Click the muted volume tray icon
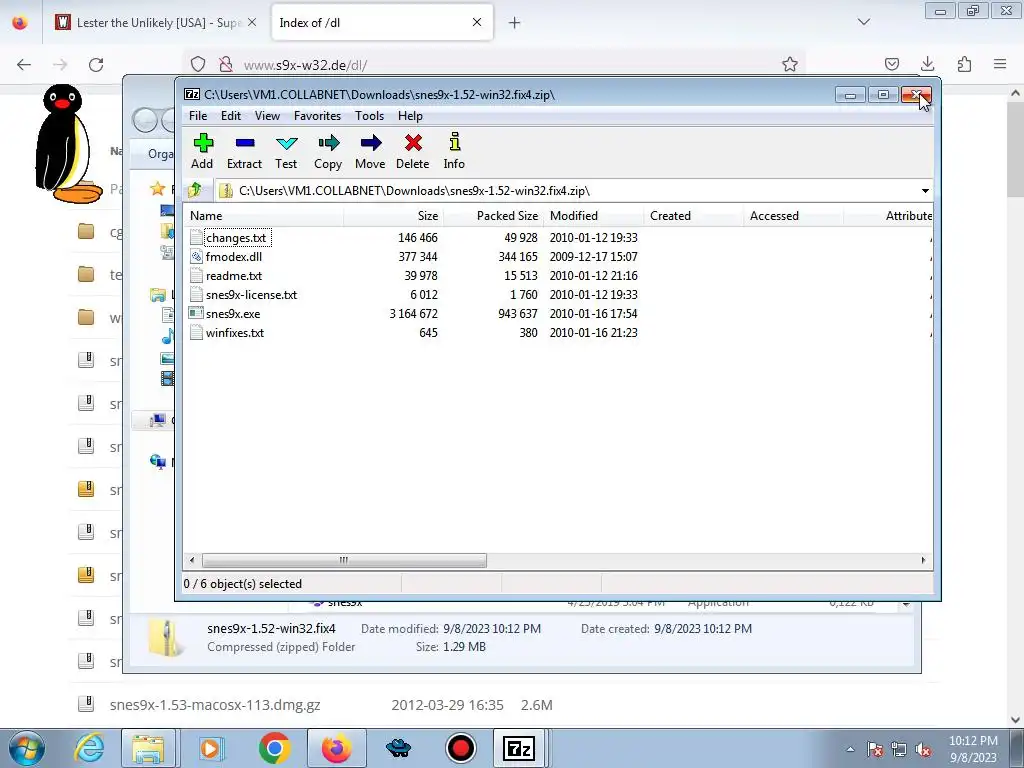Screen dimensions: 1024x768 pyautogui.click(x=923, y=750)
